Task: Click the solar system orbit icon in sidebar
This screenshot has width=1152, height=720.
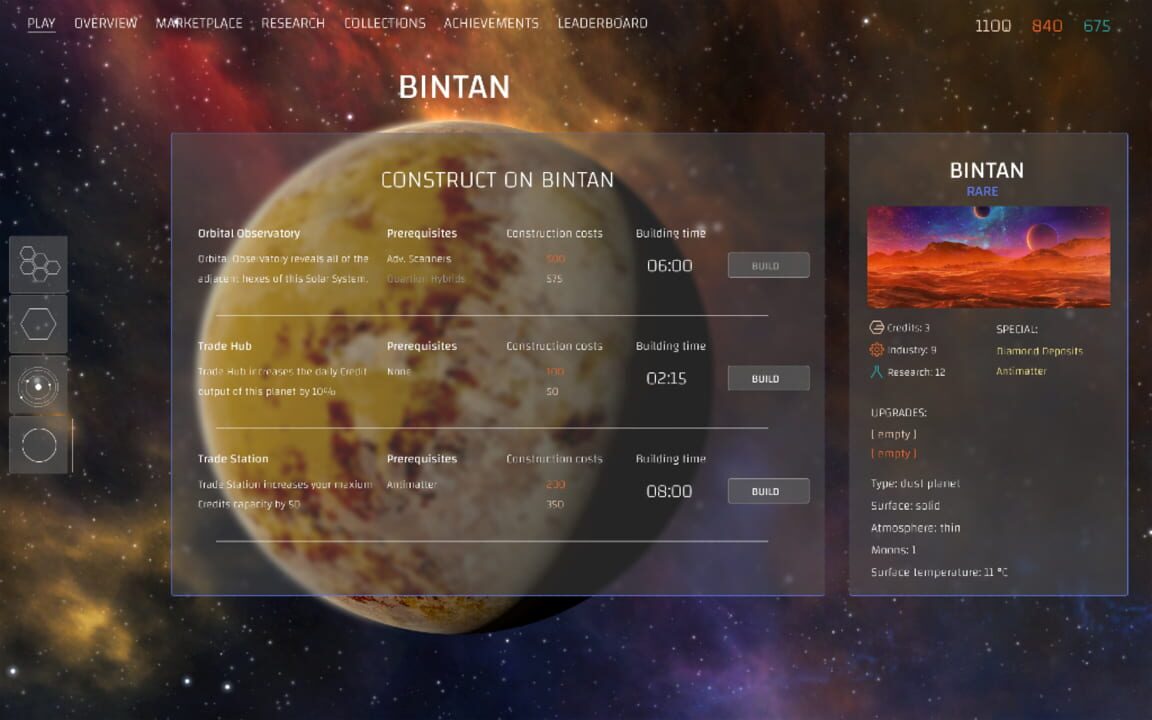Action: [x=38, y=384]
